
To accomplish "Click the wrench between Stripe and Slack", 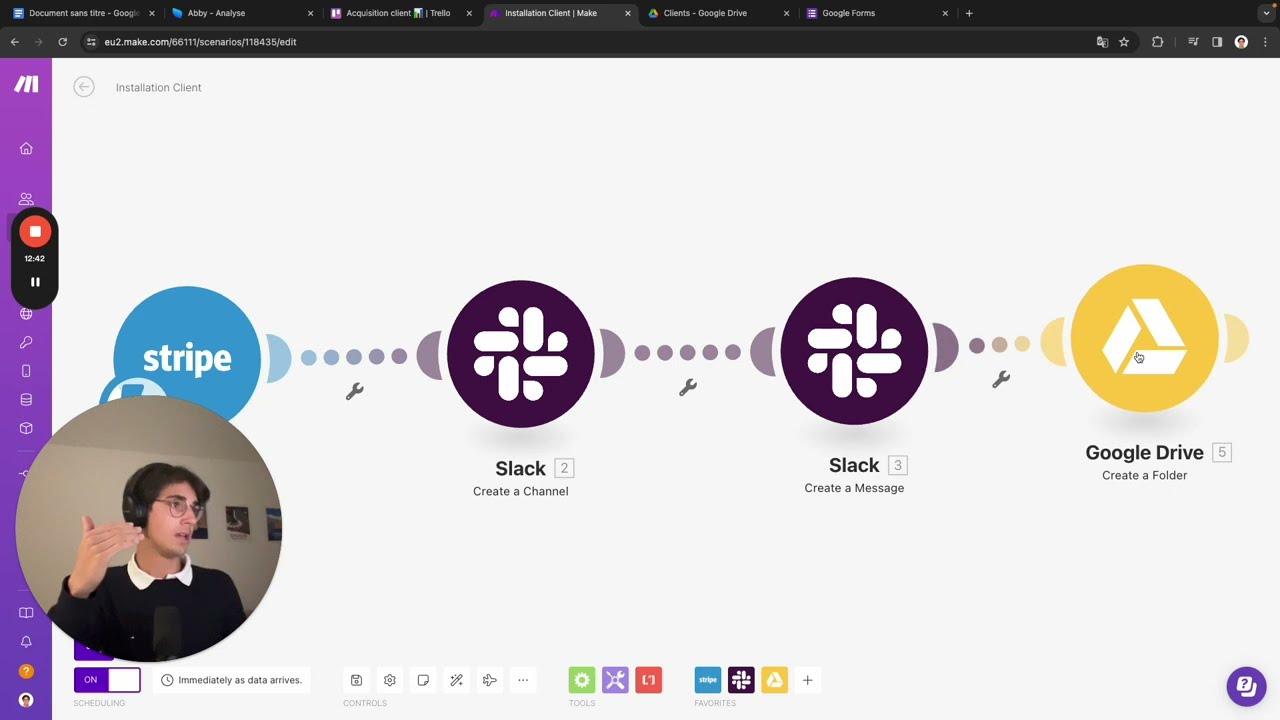I will tap(354, 392).
